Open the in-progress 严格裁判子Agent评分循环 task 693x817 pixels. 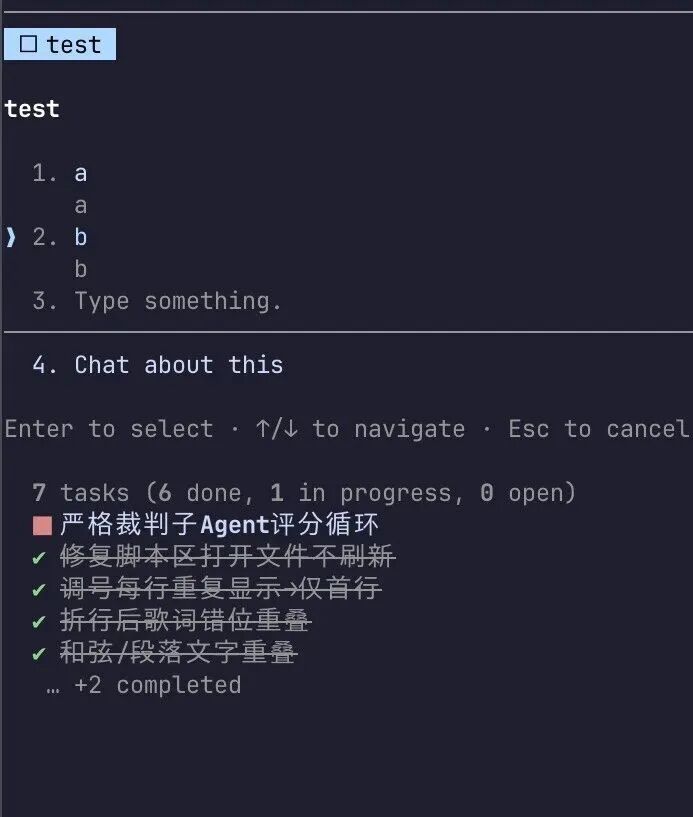point(219,524)
